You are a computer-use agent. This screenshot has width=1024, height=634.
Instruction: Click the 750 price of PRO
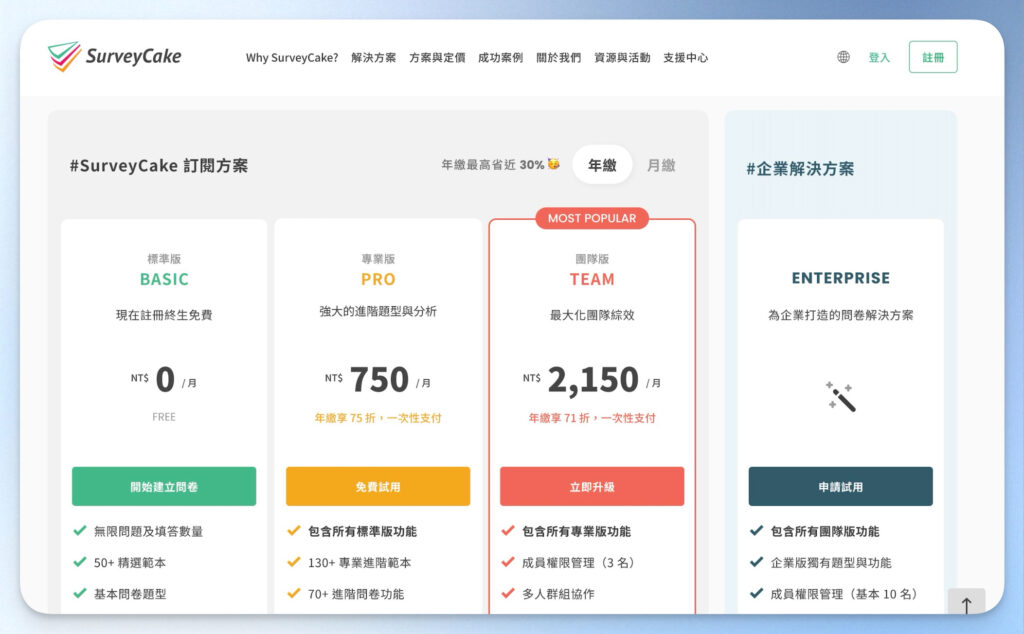click(379, 379)
